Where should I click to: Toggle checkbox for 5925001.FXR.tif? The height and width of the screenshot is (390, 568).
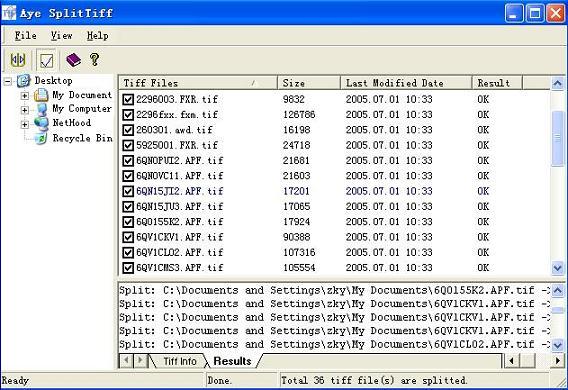click(128, 145)
